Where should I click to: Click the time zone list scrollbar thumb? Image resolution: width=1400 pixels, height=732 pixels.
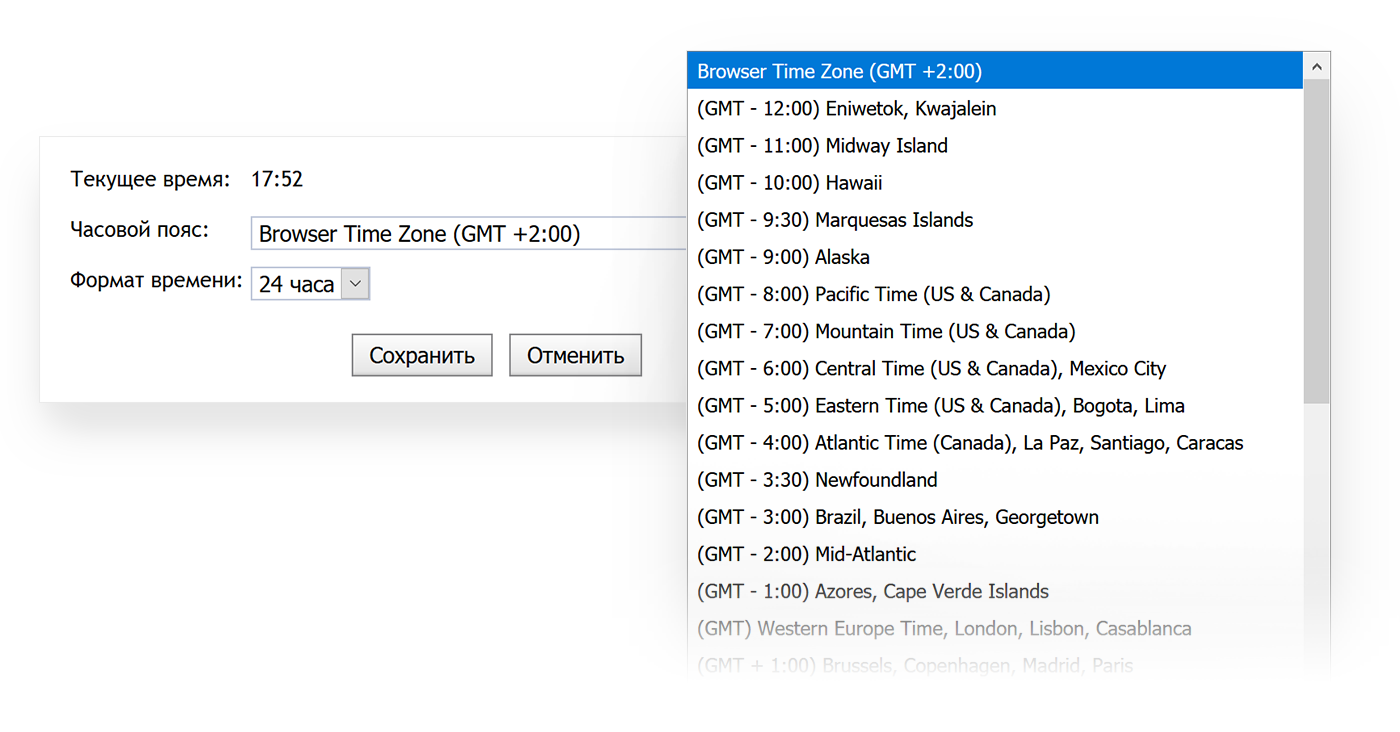1316,240
